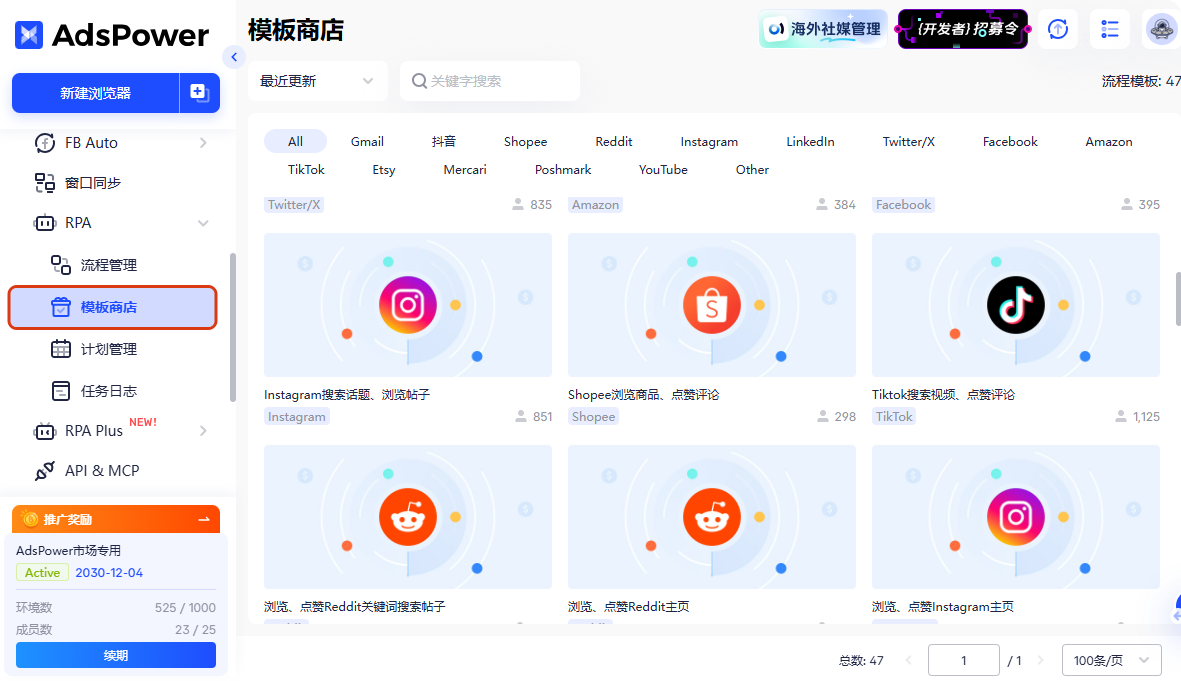
Task: Filter templates by Gmail
Action: tap(367, 142)
